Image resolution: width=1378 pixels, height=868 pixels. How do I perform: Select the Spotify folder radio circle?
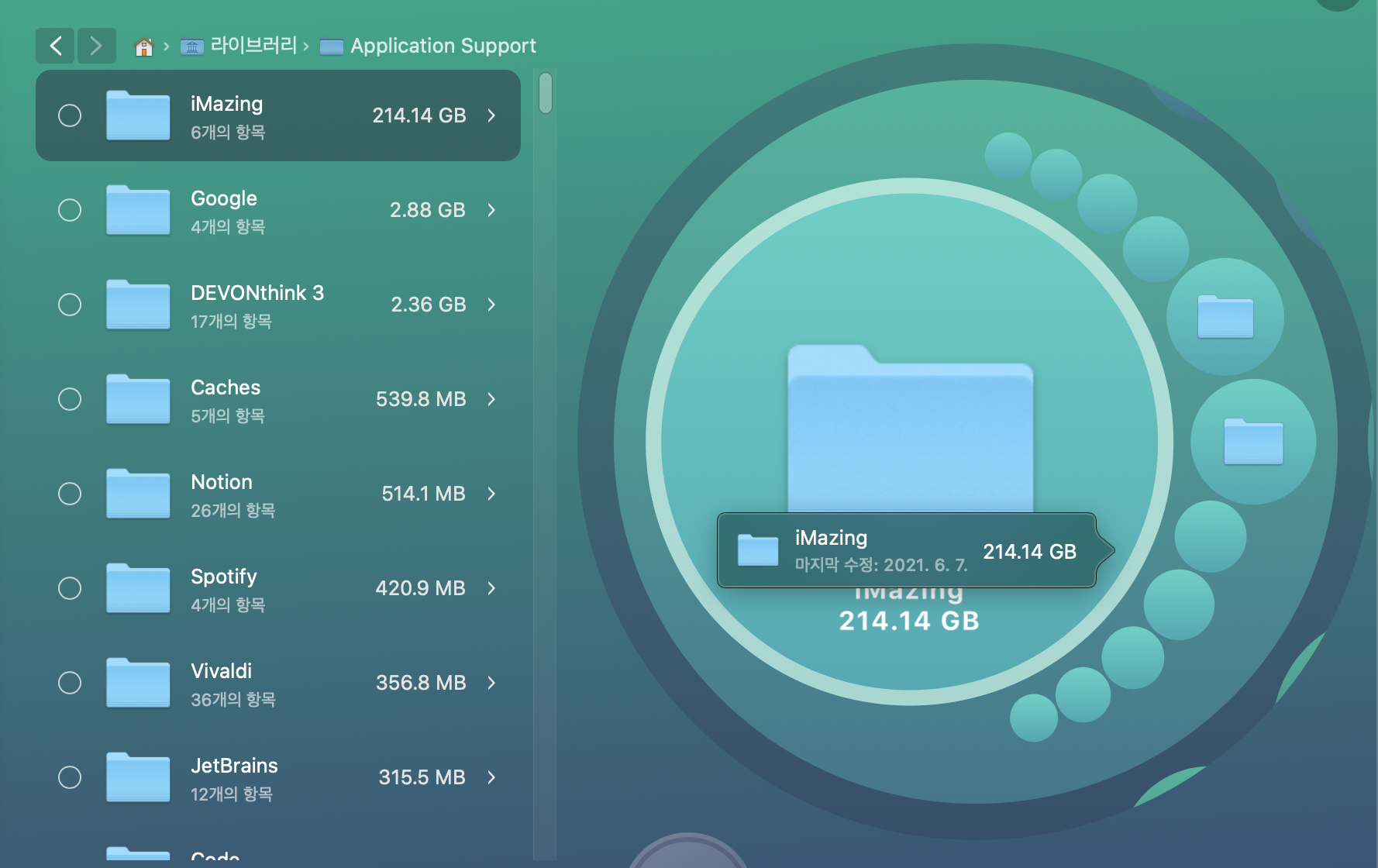click(70, 588)
